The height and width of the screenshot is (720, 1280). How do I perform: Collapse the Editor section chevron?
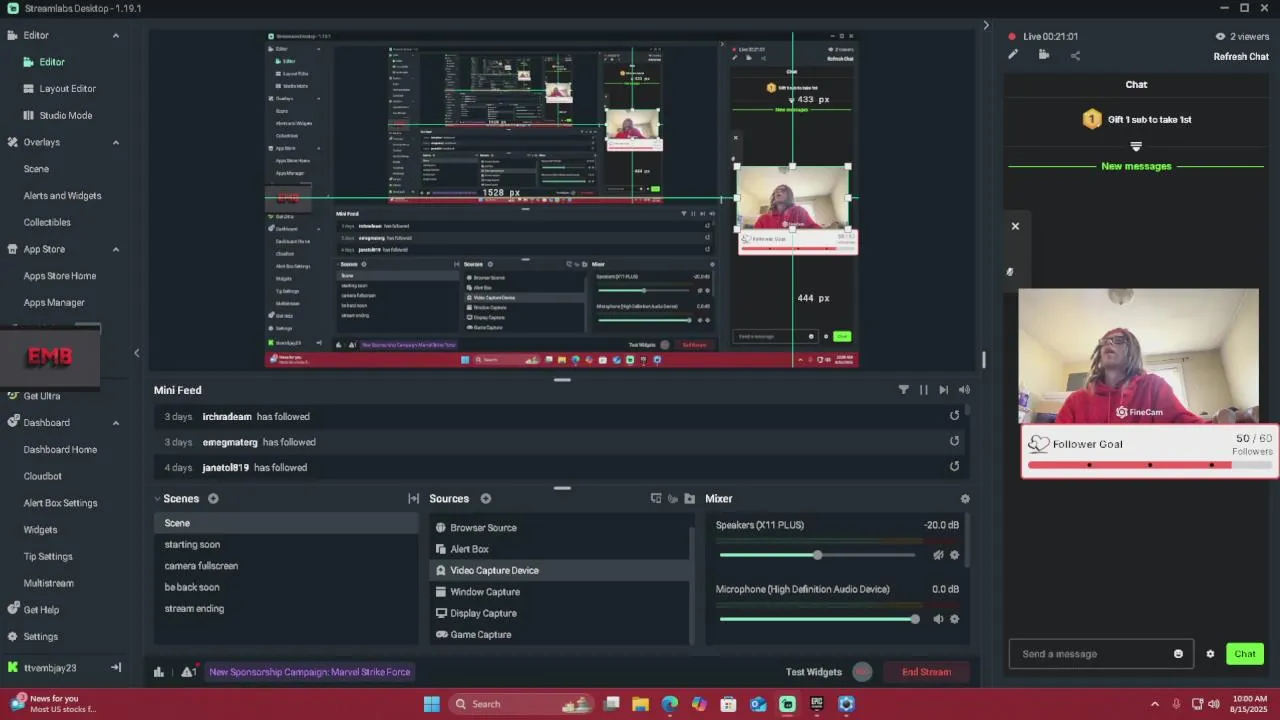coord(116,36)
